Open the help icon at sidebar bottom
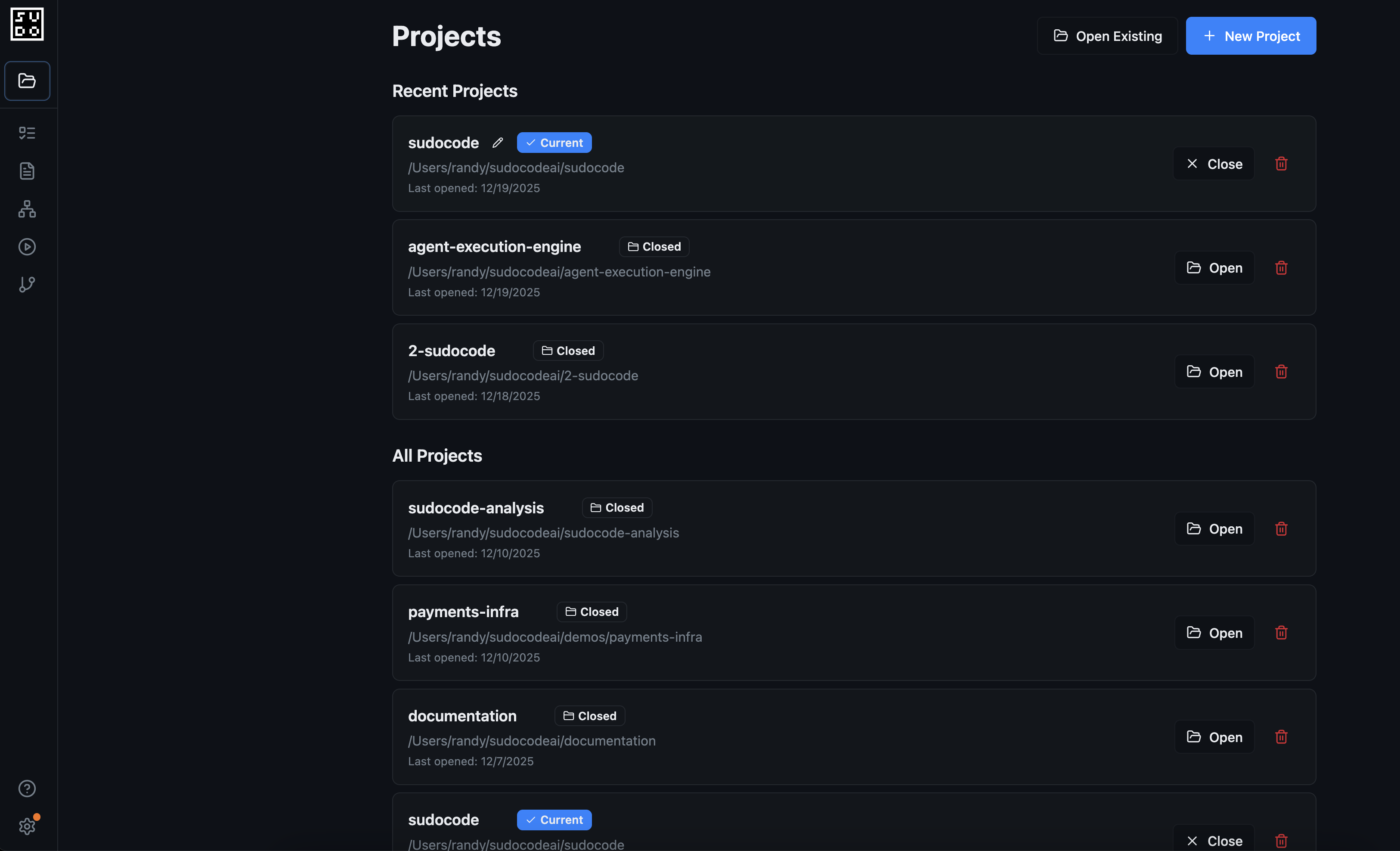The height and width of the screenshot is (851, 1400). [x=27, y=788]
